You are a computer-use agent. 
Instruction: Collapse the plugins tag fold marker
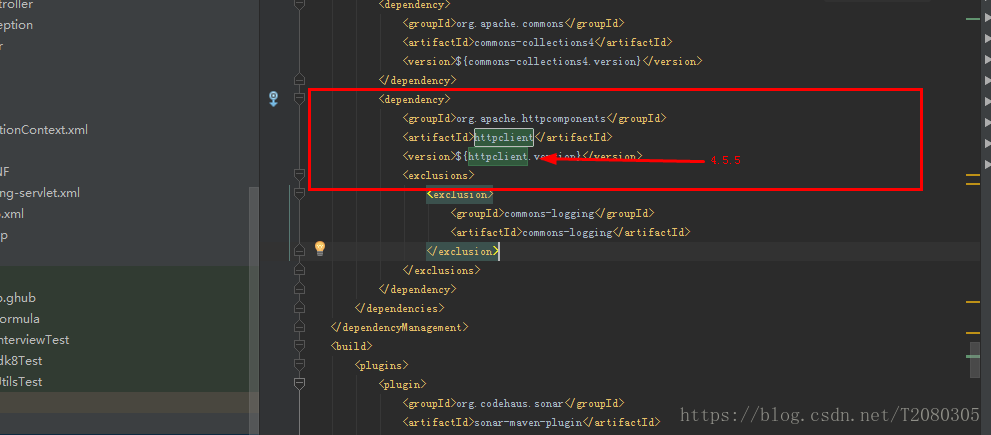coord(298,365)
